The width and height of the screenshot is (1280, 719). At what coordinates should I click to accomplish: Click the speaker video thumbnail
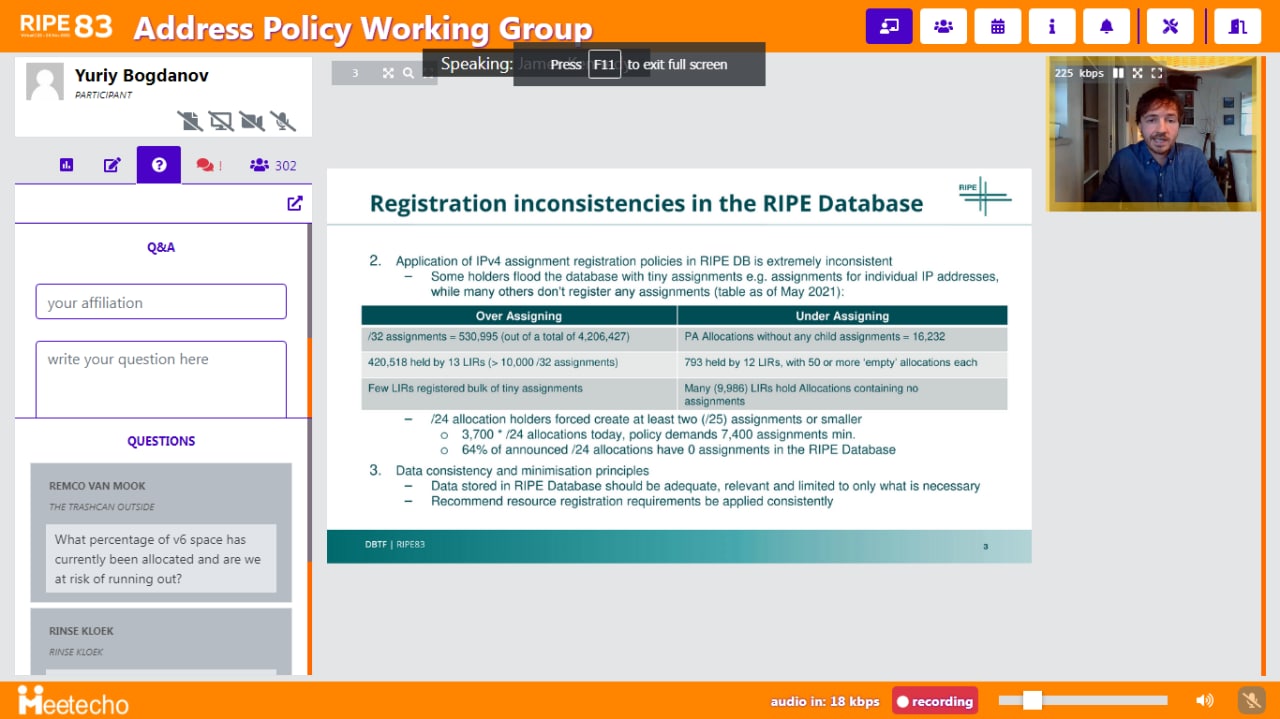click(x=1152, y=133)
